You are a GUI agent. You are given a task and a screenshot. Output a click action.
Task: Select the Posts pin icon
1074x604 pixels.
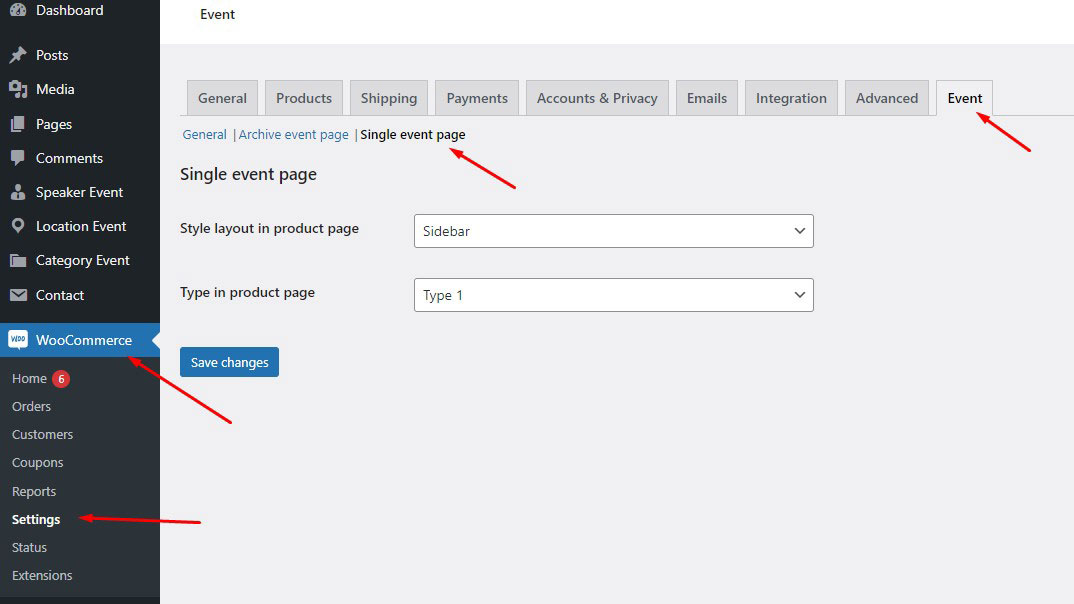[x=17, y=55]
